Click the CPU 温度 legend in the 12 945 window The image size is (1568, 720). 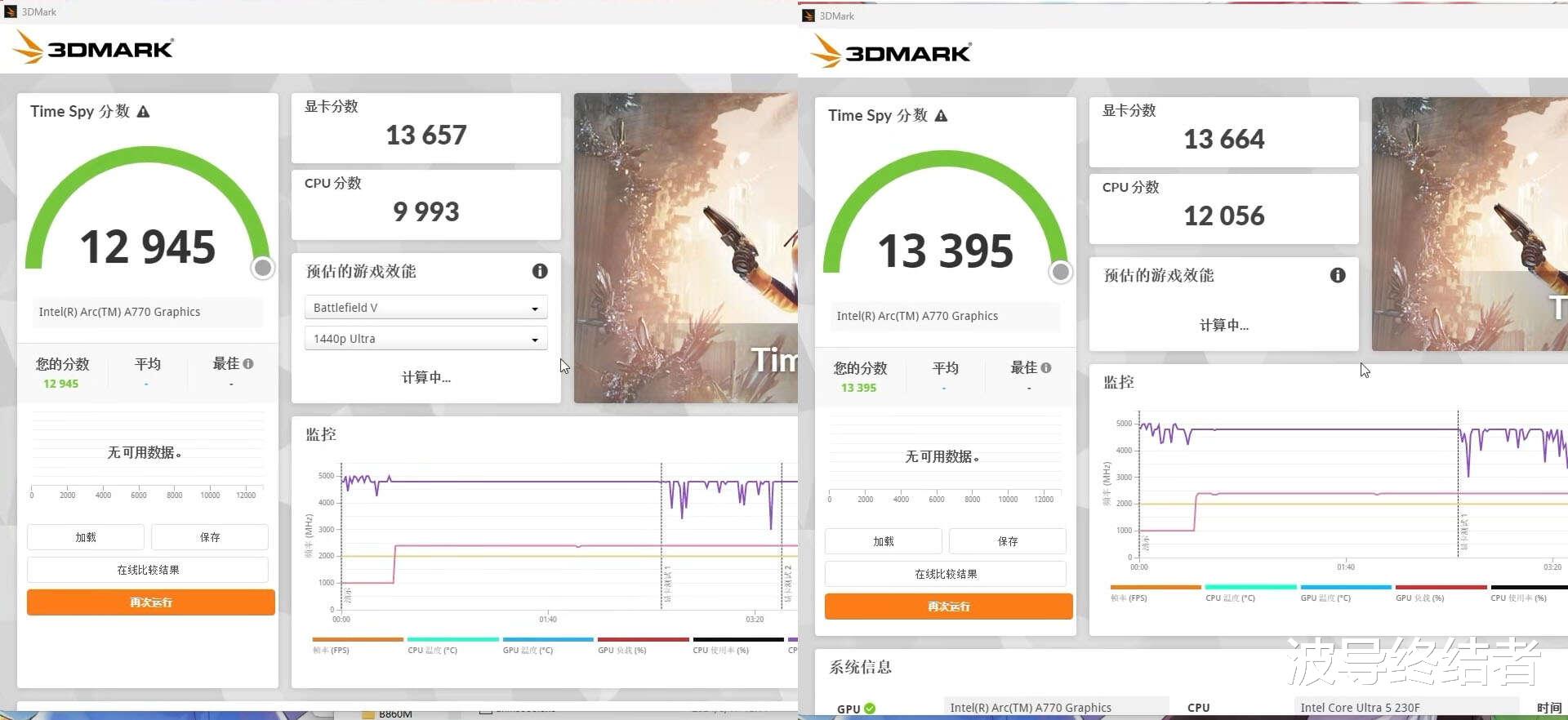point(452,646)
